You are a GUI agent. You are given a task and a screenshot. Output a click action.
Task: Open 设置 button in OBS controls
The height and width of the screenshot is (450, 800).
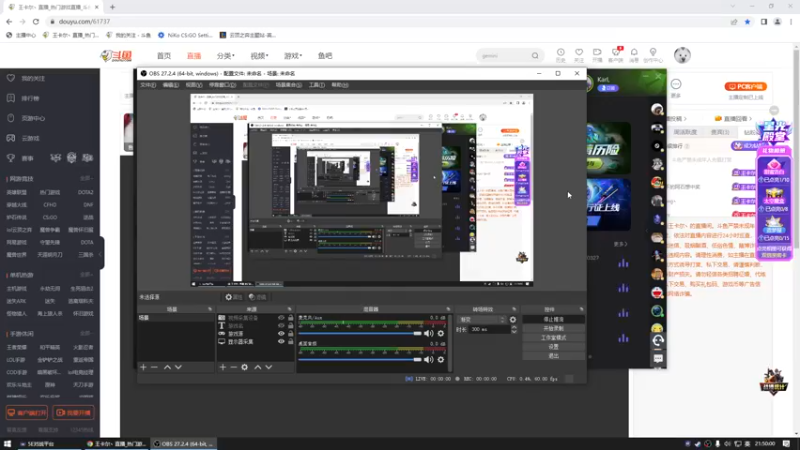click(554, 347)
